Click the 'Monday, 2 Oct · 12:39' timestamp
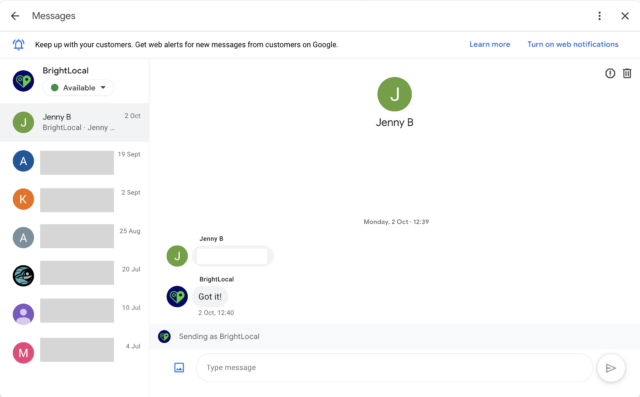 (x=396, y=222)
